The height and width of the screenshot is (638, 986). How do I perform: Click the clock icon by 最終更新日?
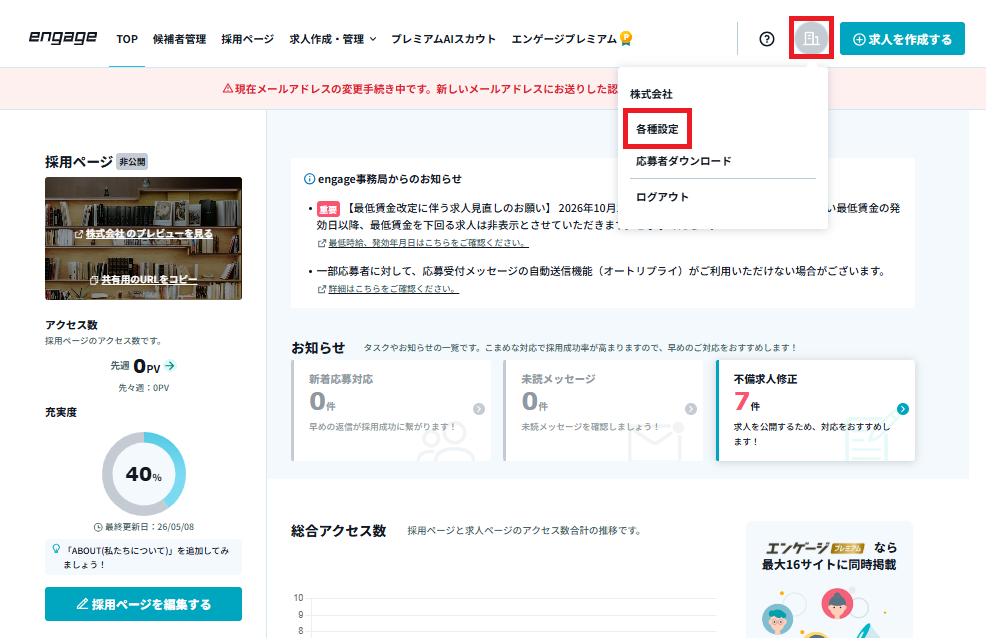click(x=98, y=527)
